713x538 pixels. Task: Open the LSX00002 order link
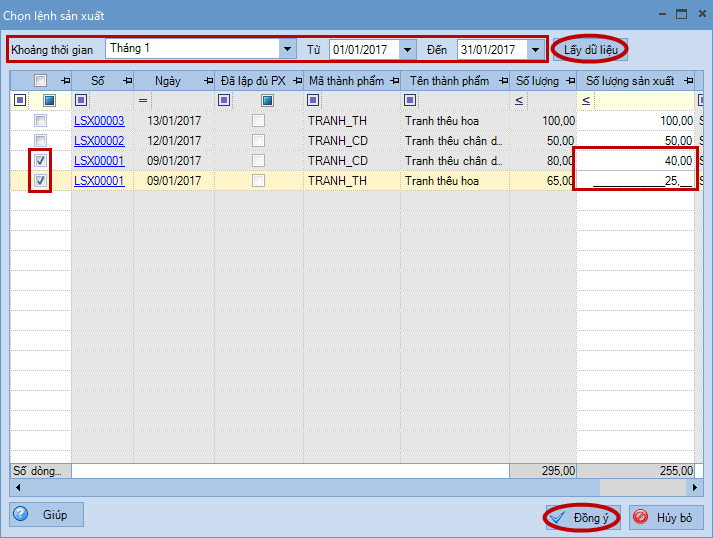coord(99,140)
